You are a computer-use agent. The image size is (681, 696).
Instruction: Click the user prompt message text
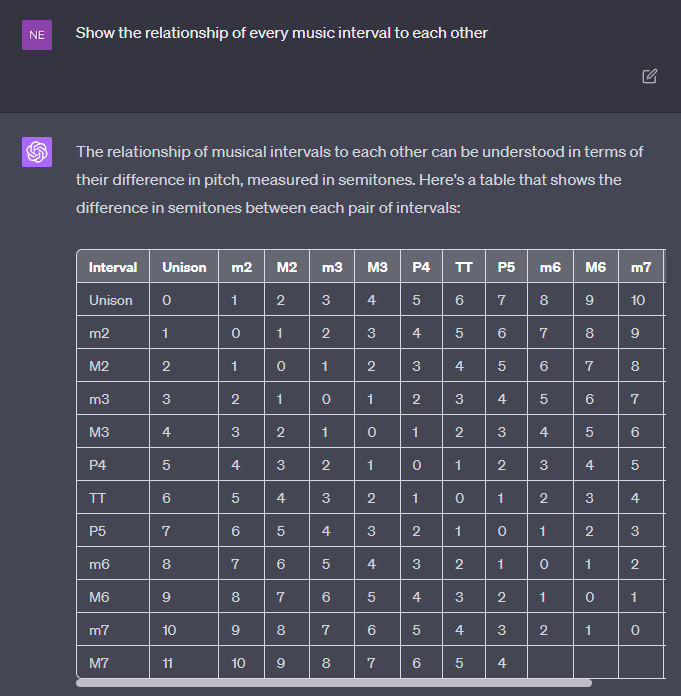coord(282,33)
